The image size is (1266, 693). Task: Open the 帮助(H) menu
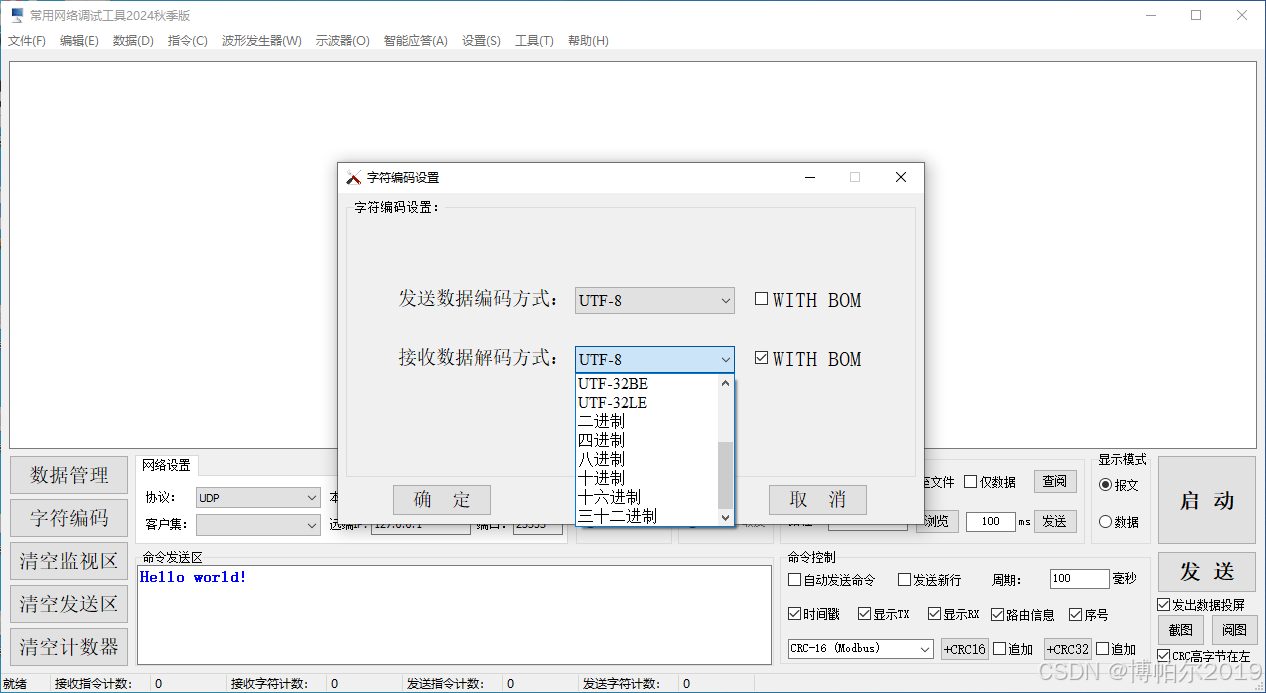tap(588, 41)
